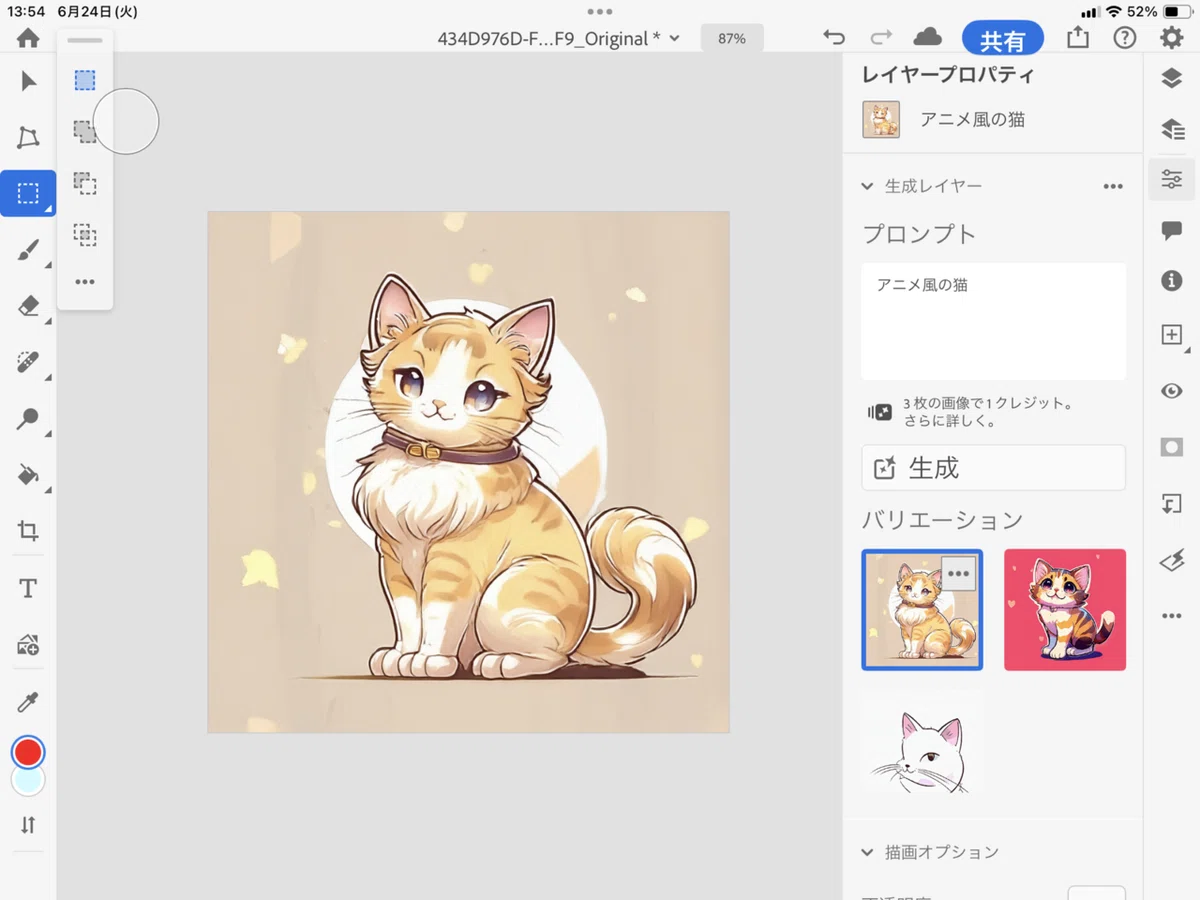This screenshot has height=900, width=1200.
Task: Select the Crop tool
Action: 28,531
